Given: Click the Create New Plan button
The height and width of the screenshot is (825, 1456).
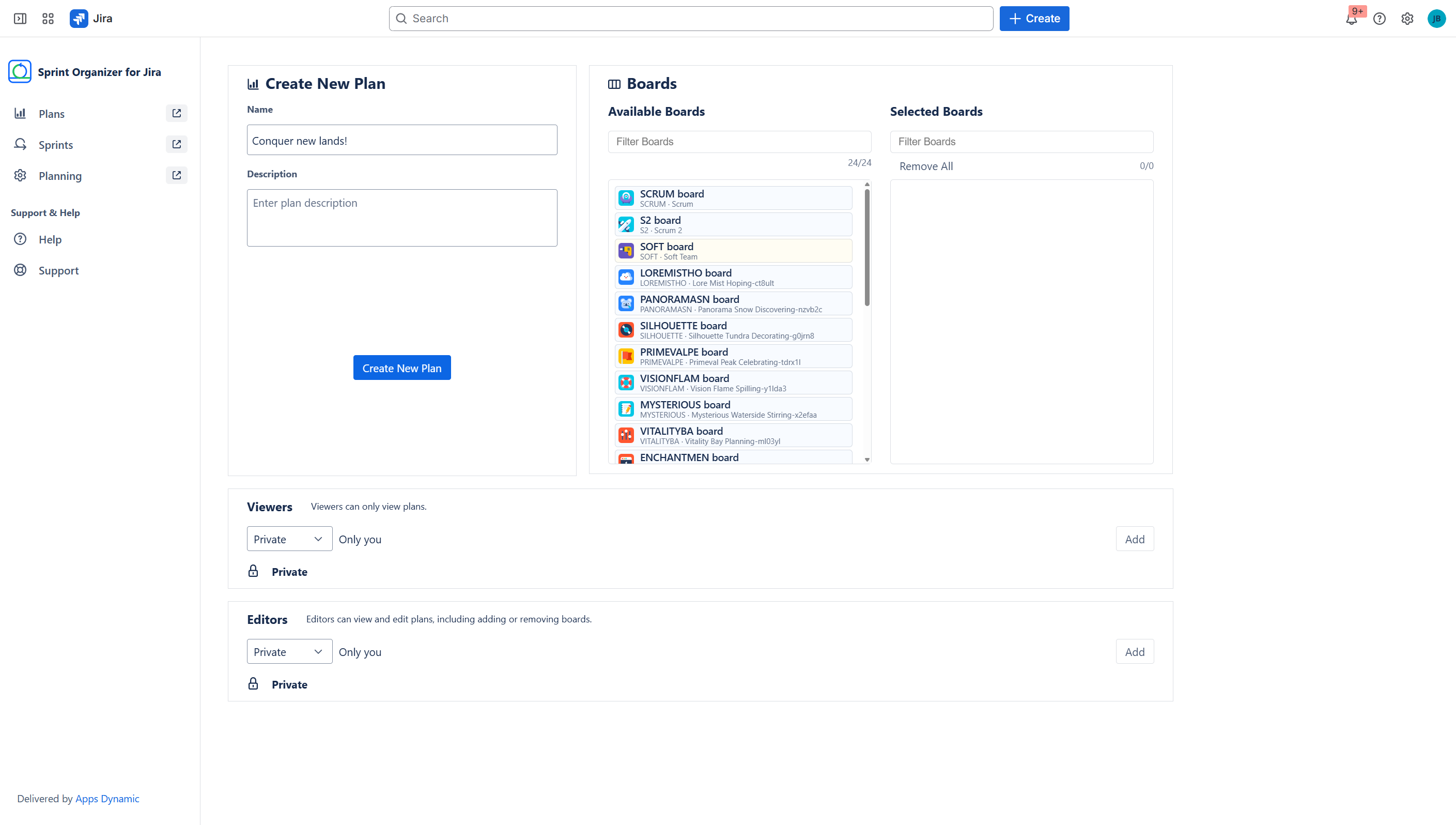Looking at the screenshot, I should click(x=401, y=368).
